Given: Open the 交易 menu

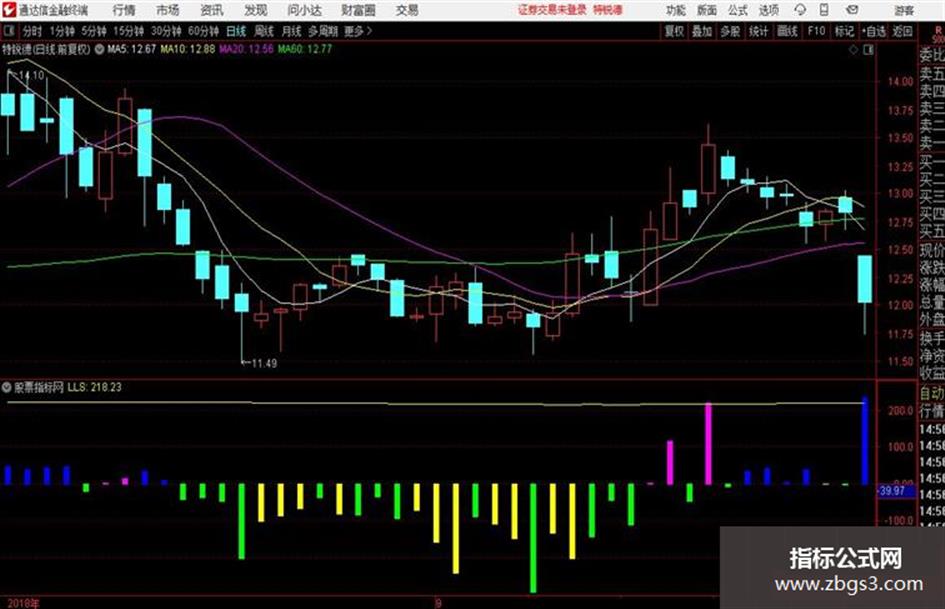Looking at the screenshot, I should 407,10.
